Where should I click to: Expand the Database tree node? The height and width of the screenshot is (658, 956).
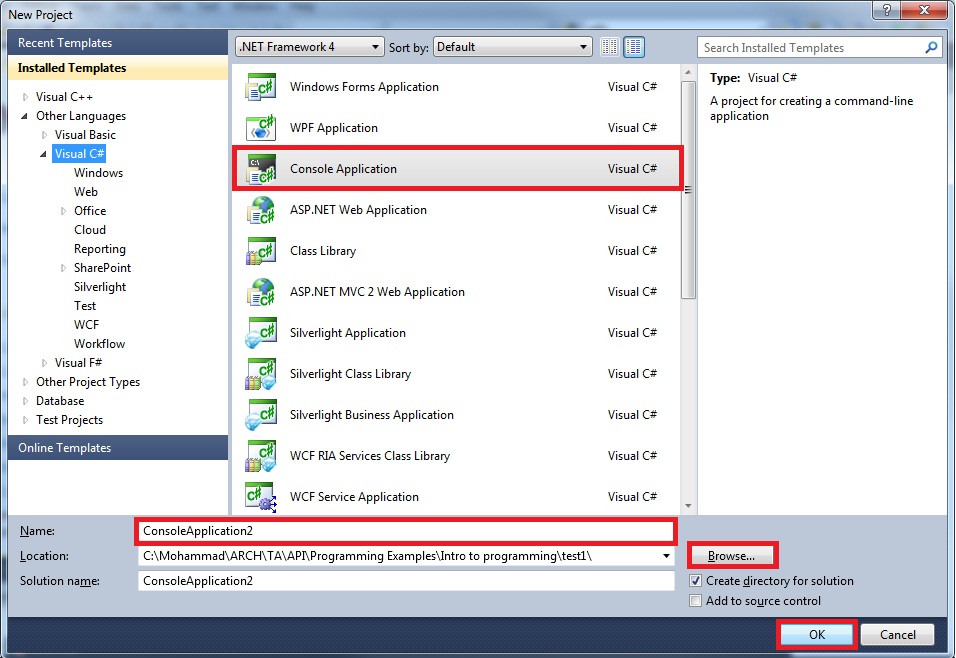pos(25,401)
